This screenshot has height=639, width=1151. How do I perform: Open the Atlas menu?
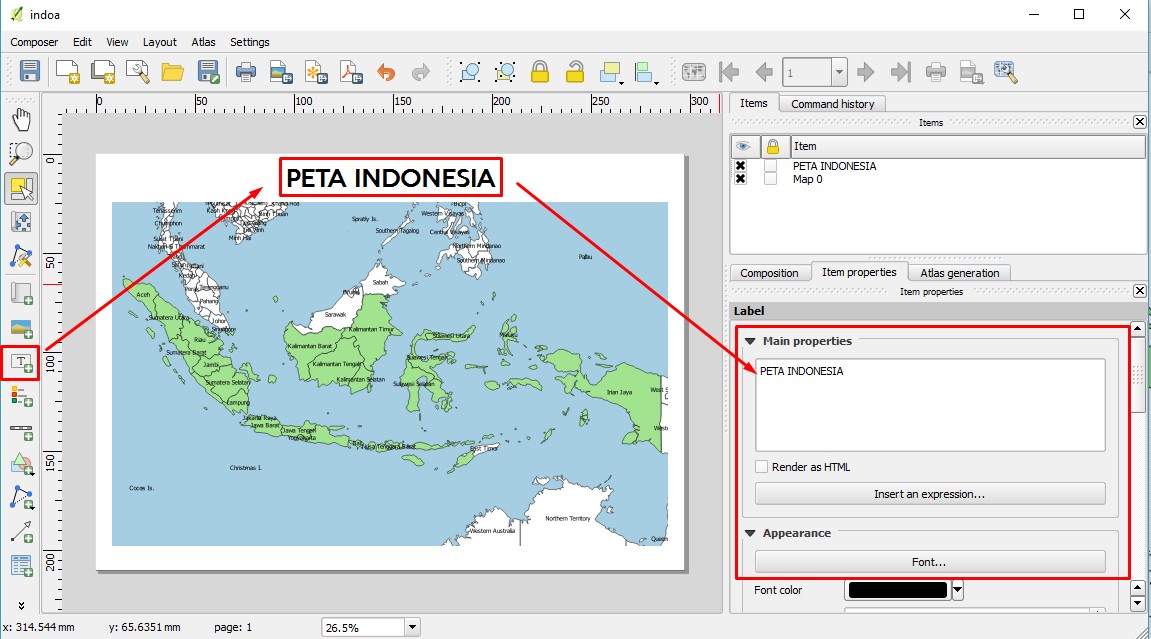tap(203, 42)
